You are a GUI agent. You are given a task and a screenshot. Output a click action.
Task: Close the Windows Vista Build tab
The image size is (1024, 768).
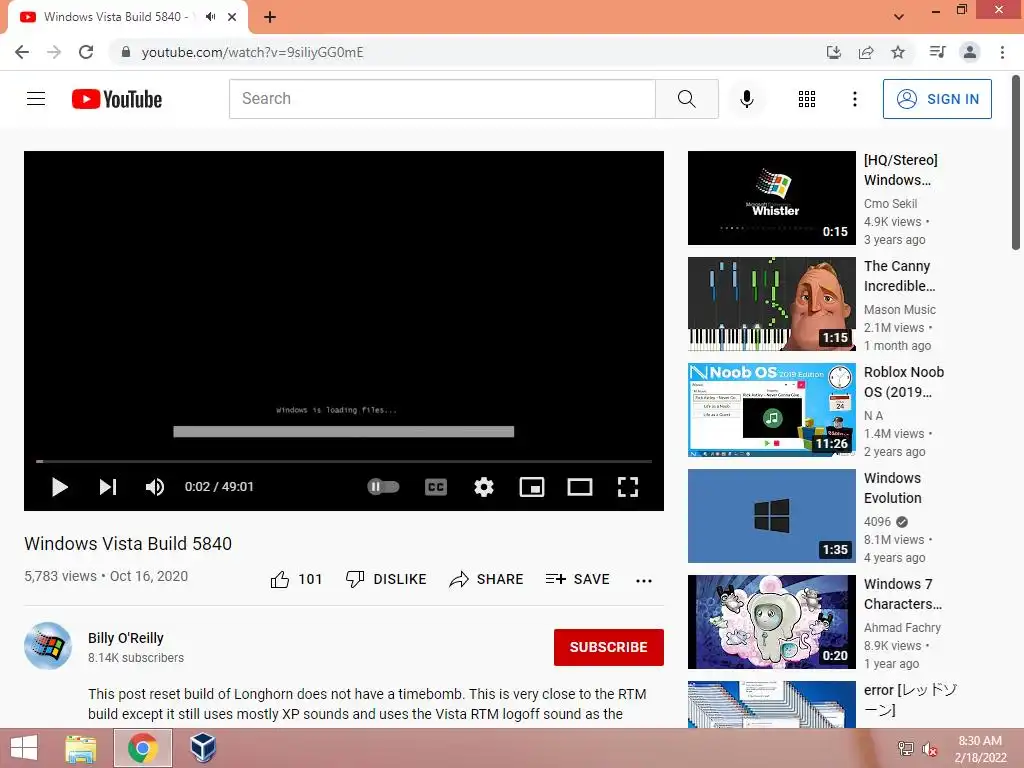coord(232,17)
